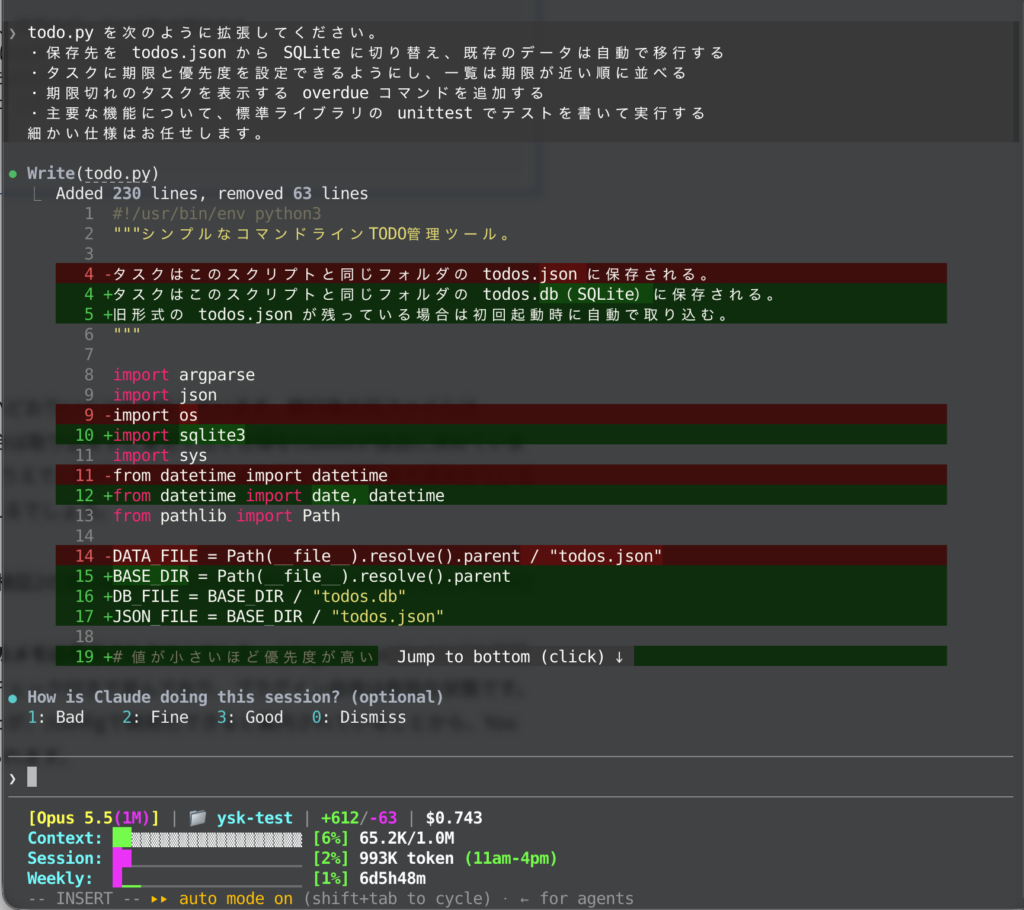Click "Added 230 lines, removed 63 lines" summary
1024x910 pixels.
pyautogui.click(x=212, y=193)
